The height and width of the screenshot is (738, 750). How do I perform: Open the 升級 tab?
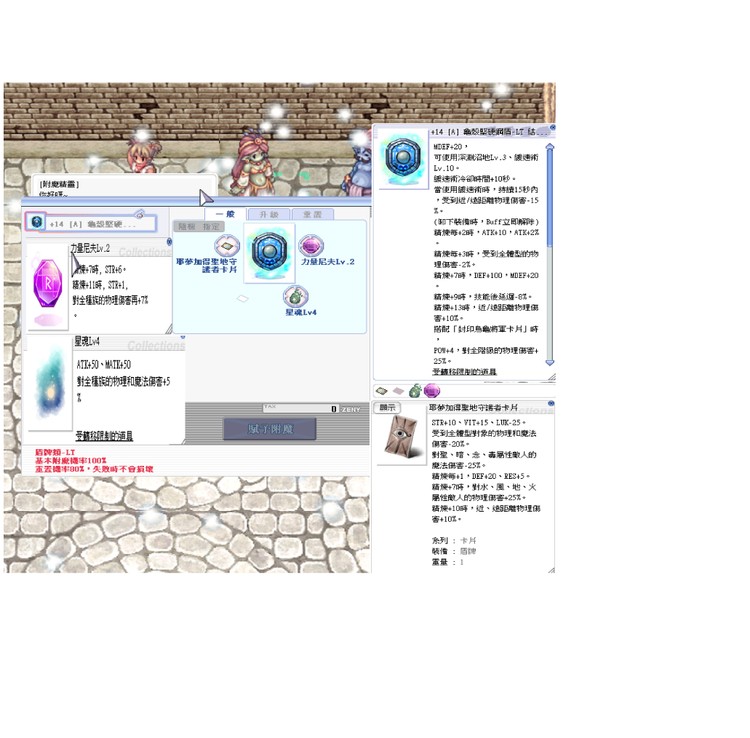tap(268, 215)
